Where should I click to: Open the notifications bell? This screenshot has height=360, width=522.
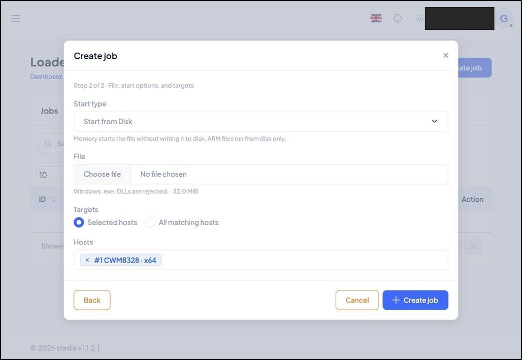[x=398, y=18]
